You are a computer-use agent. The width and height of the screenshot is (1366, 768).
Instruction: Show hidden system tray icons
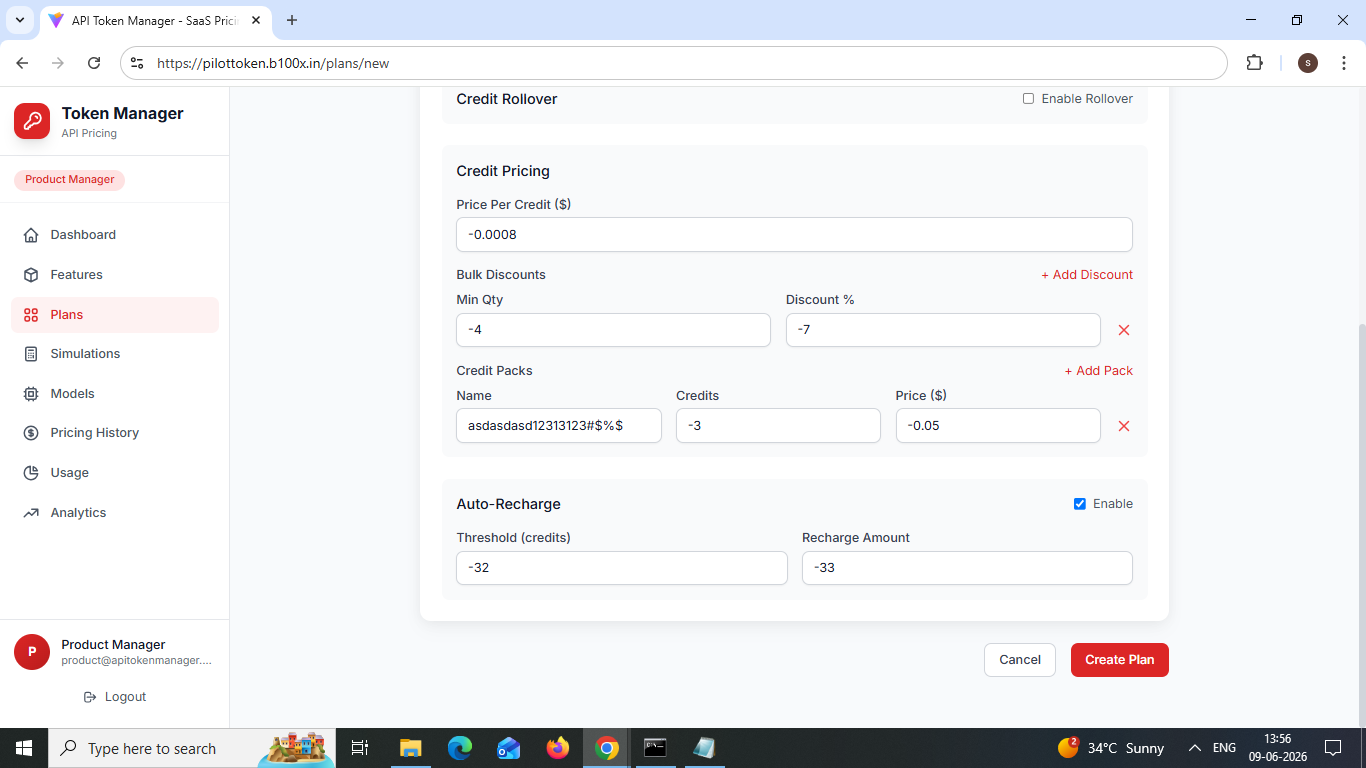[x=1194, y=748]
